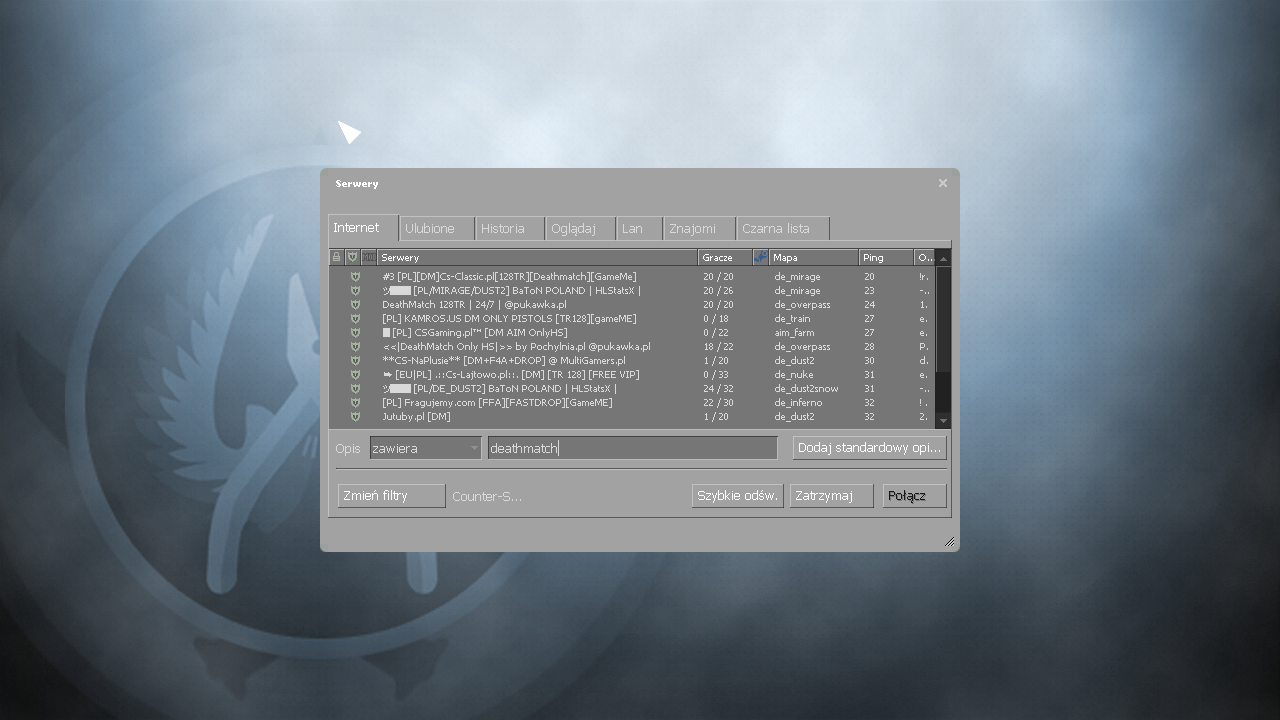Click the deathmatch tag text field

[x=632, y=449]
